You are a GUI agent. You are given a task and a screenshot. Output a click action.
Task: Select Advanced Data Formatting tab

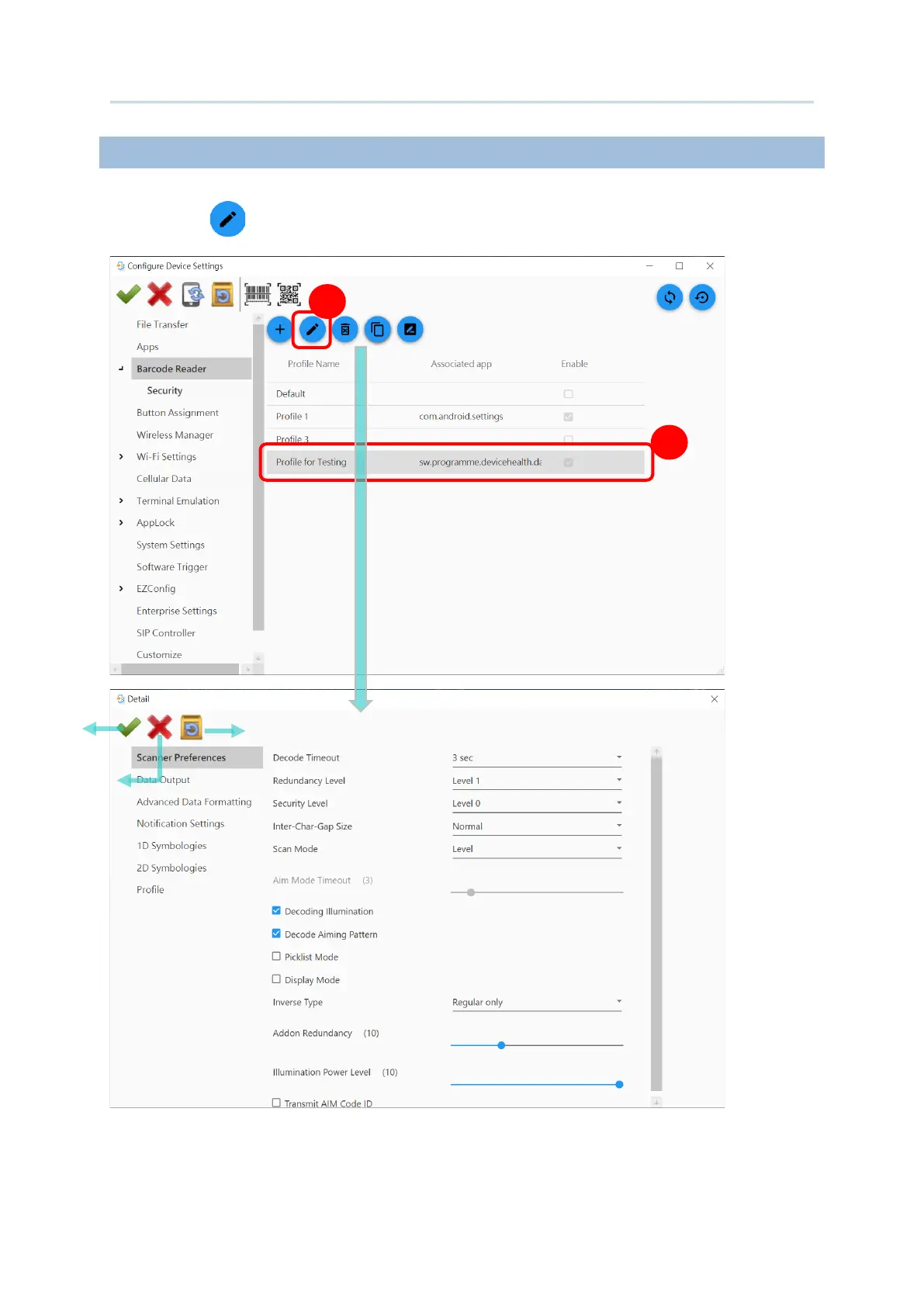click(194, 802)
